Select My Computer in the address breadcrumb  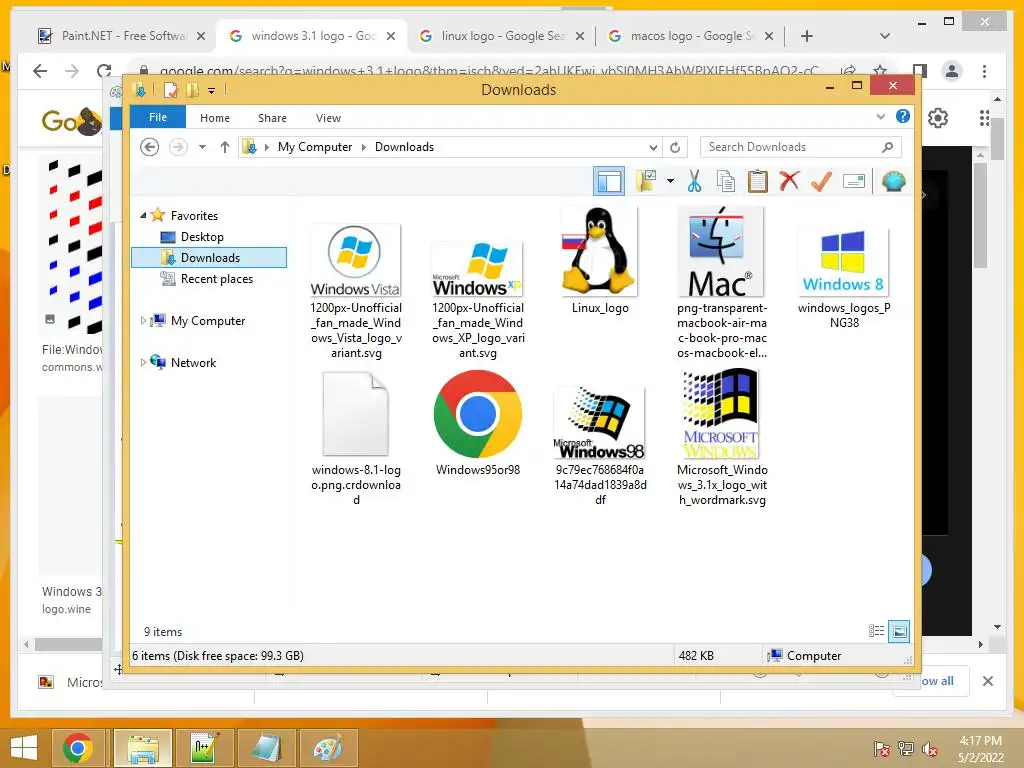click(315, 147)
